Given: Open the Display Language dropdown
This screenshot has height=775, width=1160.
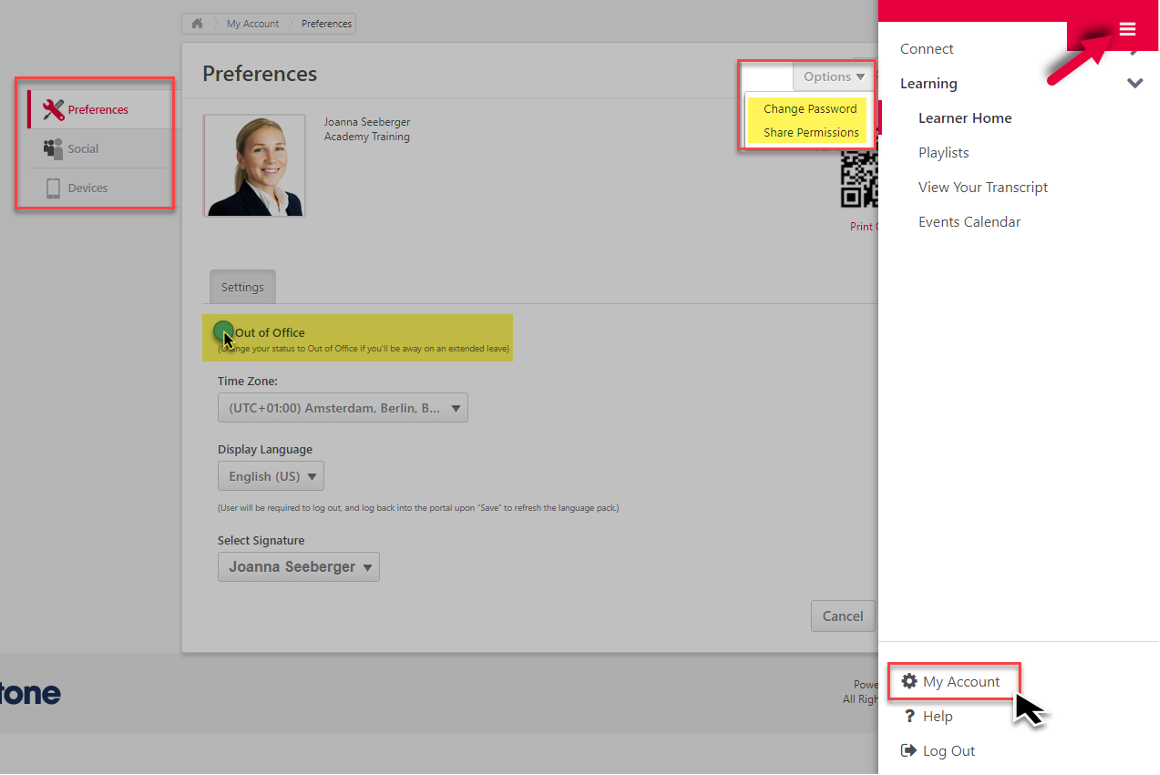Looking at the screenshot, I should tap(271, 476).
